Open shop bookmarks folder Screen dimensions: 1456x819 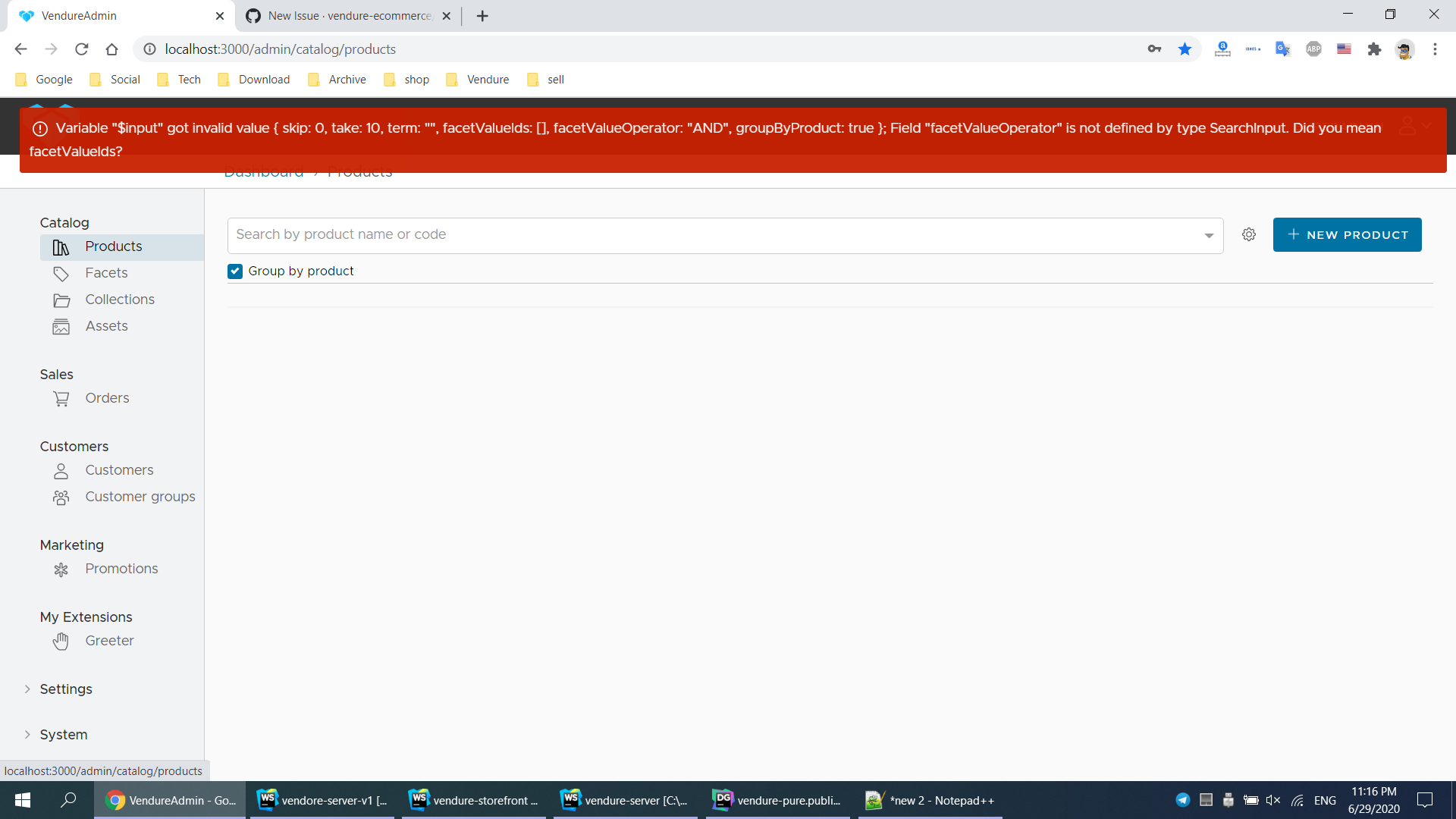tap(406, 80)
